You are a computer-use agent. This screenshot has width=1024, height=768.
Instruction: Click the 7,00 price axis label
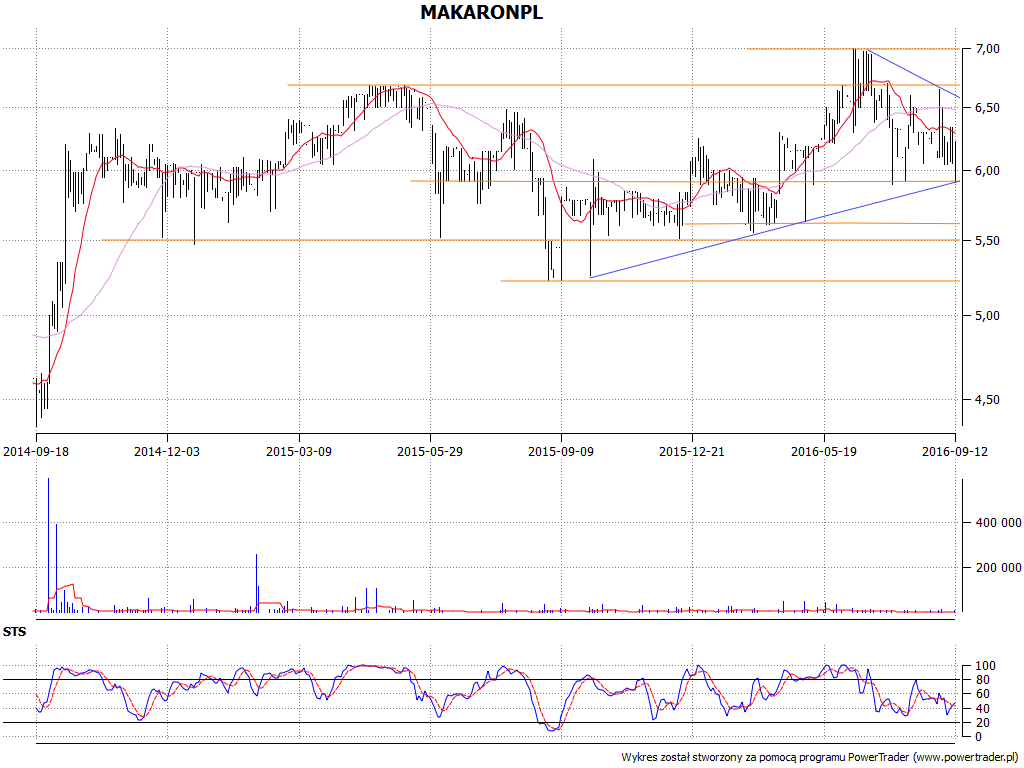pyautogui.click(x=988, y=49)
